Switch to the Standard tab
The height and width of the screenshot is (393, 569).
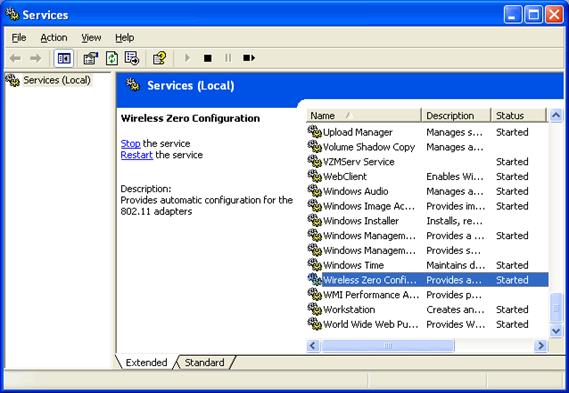(204, 362)
